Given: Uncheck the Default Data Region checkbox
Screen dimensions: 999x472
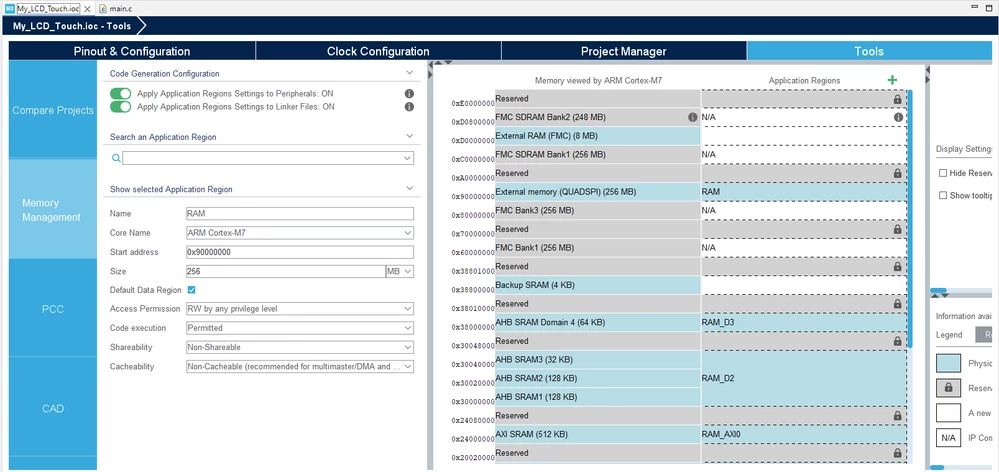Looking at the screenshot, I should [x=191, y=290].
